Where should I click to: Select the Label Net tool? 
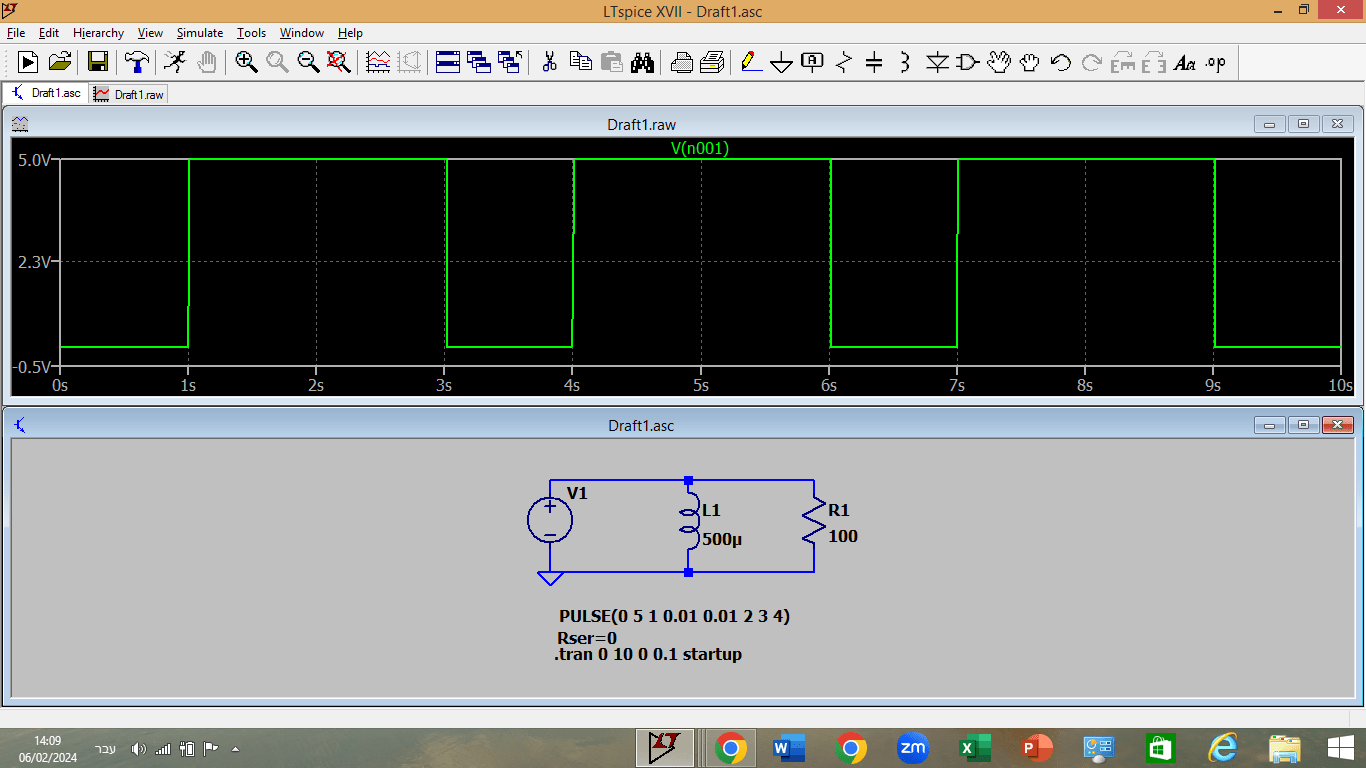(810, 61)
